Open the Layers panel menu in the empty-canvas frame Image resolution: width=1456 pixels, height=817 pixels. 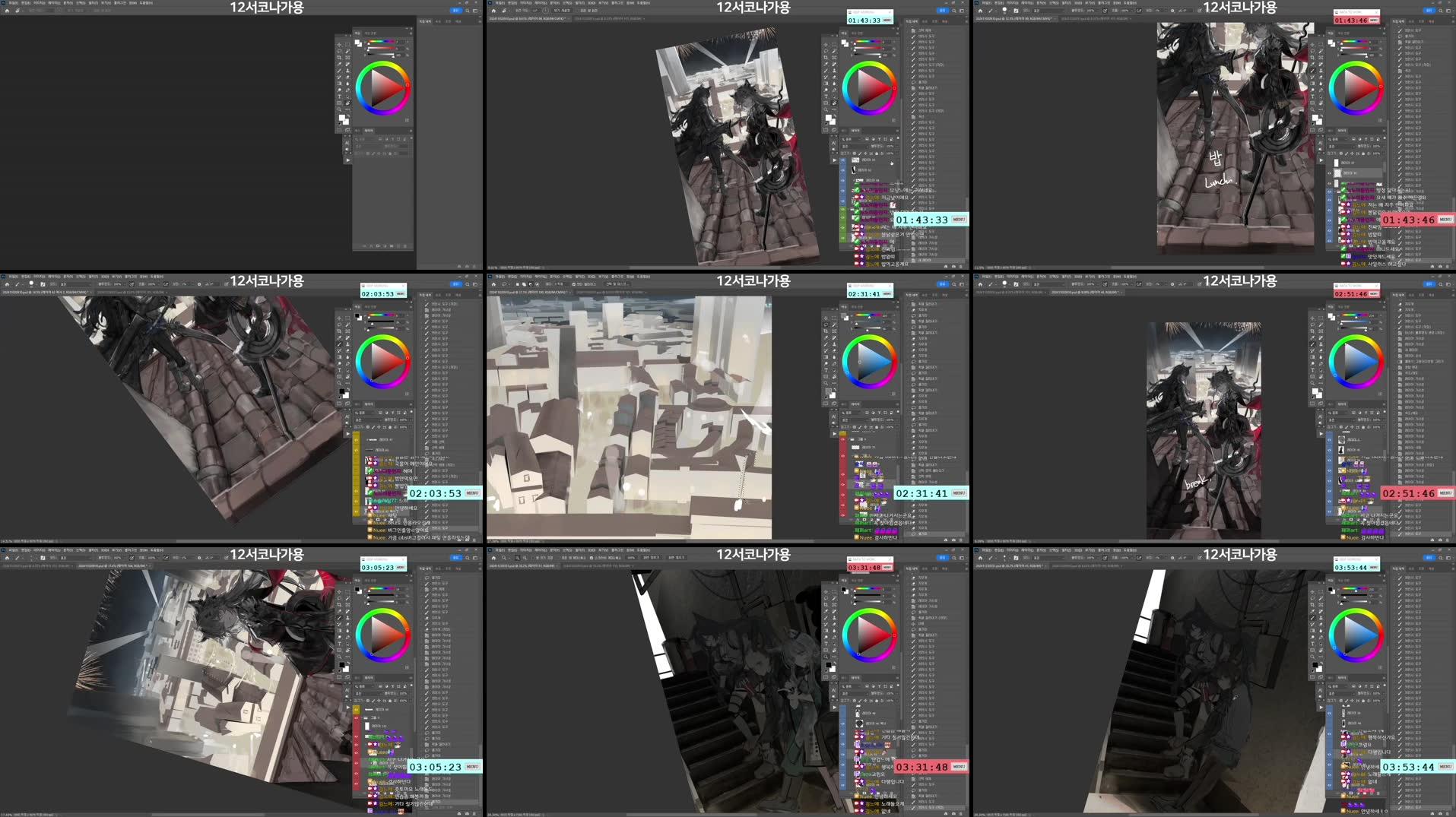(411, 131)
